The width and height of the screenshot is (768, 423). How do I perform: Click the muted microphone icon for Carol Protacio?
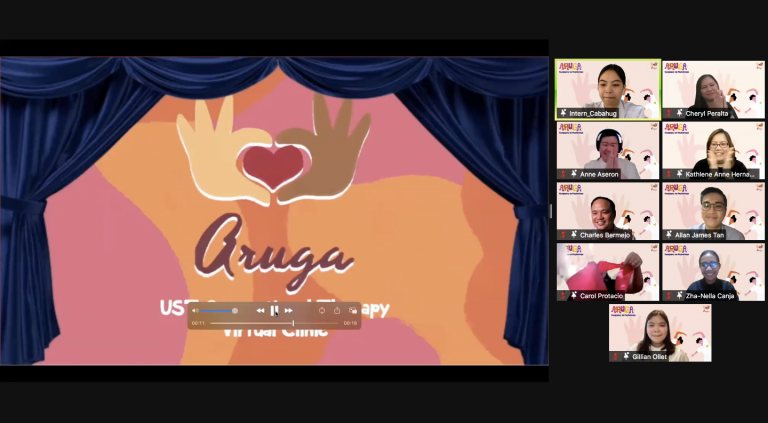pos(563,296)
